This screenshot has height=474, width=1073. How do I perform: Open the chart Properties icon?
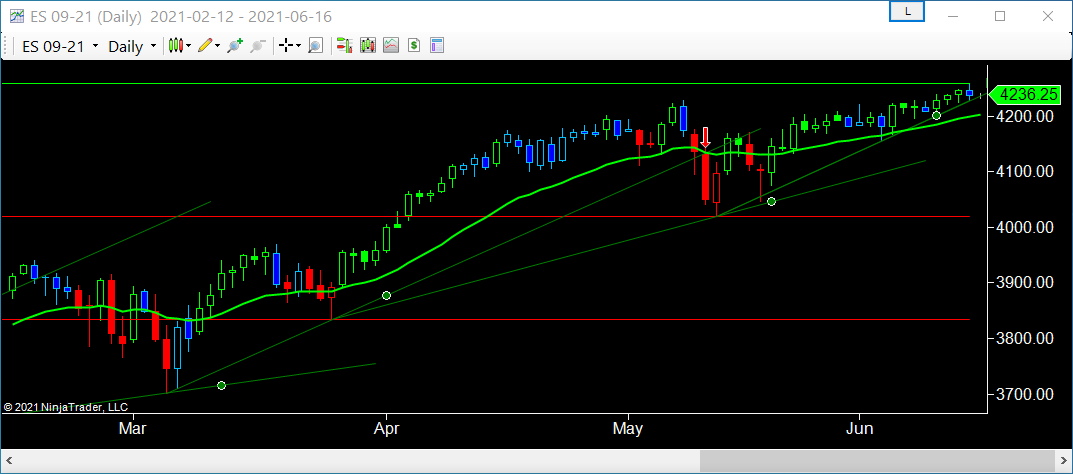click(437, 46)
